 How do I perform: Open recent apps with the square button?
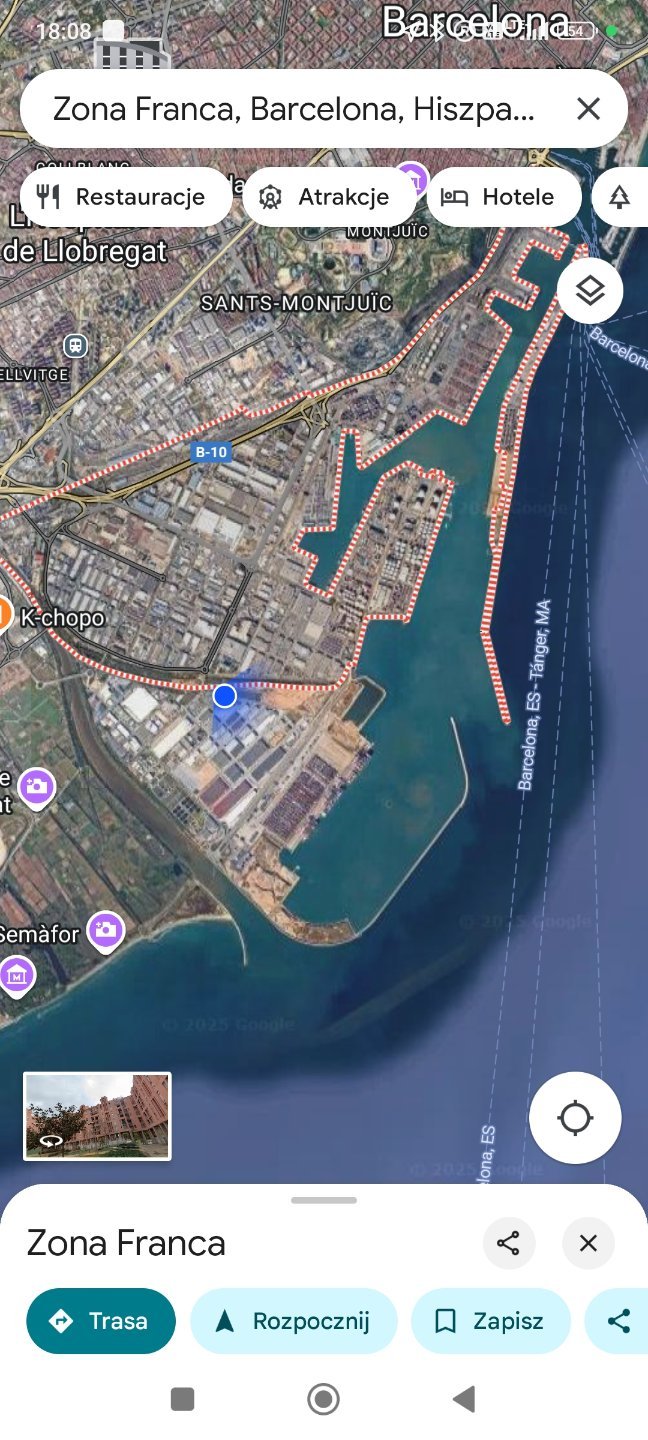[182, 1399]
